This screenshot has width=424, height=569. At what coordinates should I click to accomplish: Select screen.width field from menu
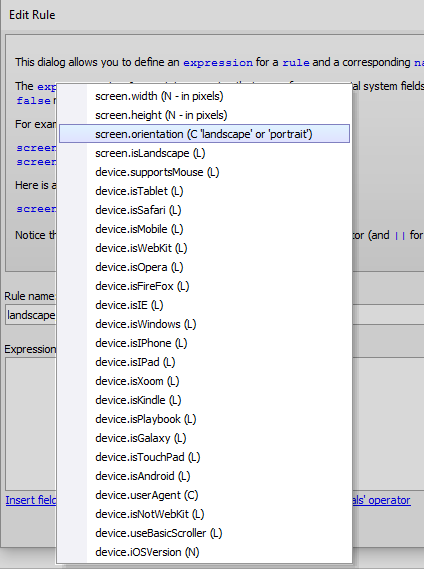point(204,96)
